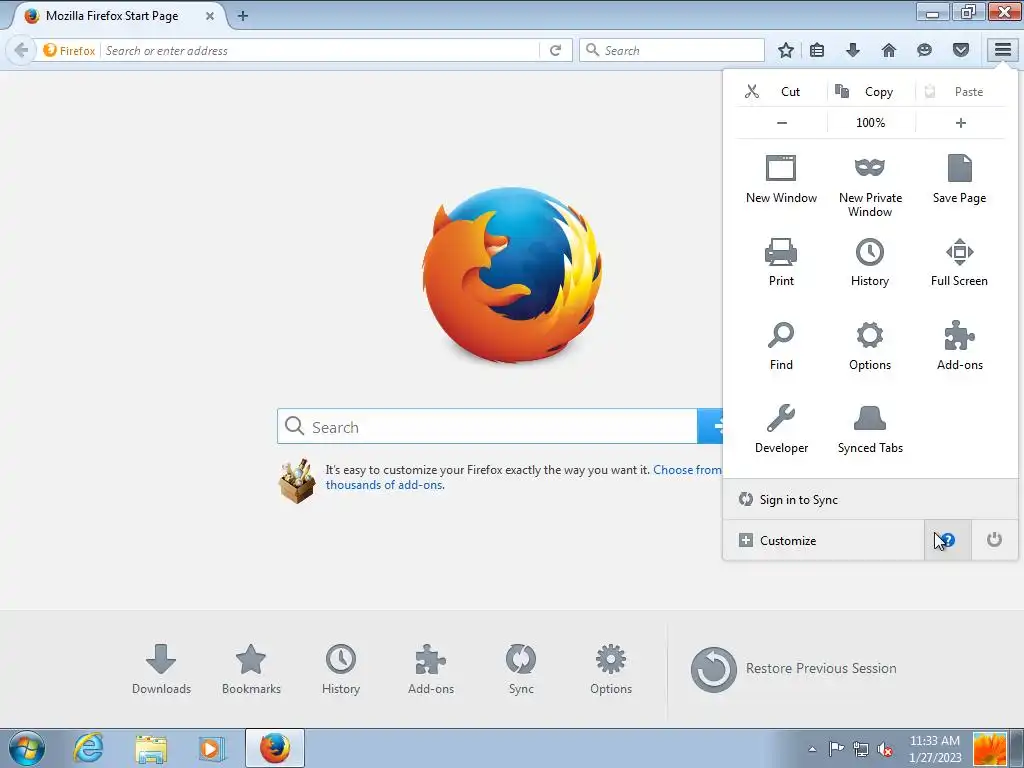Click Paste in the menu panel

point(960,91)
